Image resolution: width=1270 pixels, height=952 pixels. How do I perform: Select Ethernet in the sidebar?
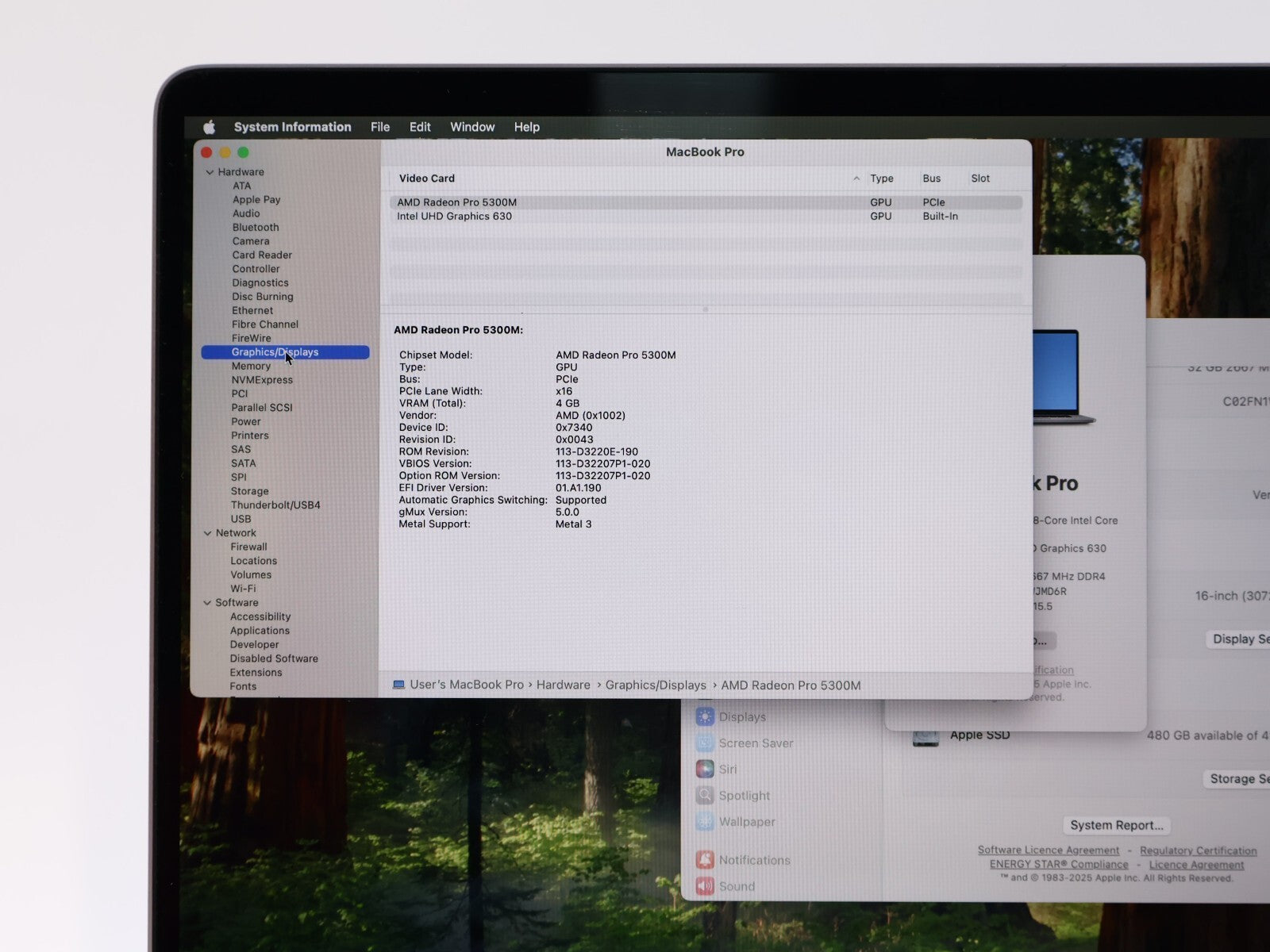coord(252,311)
